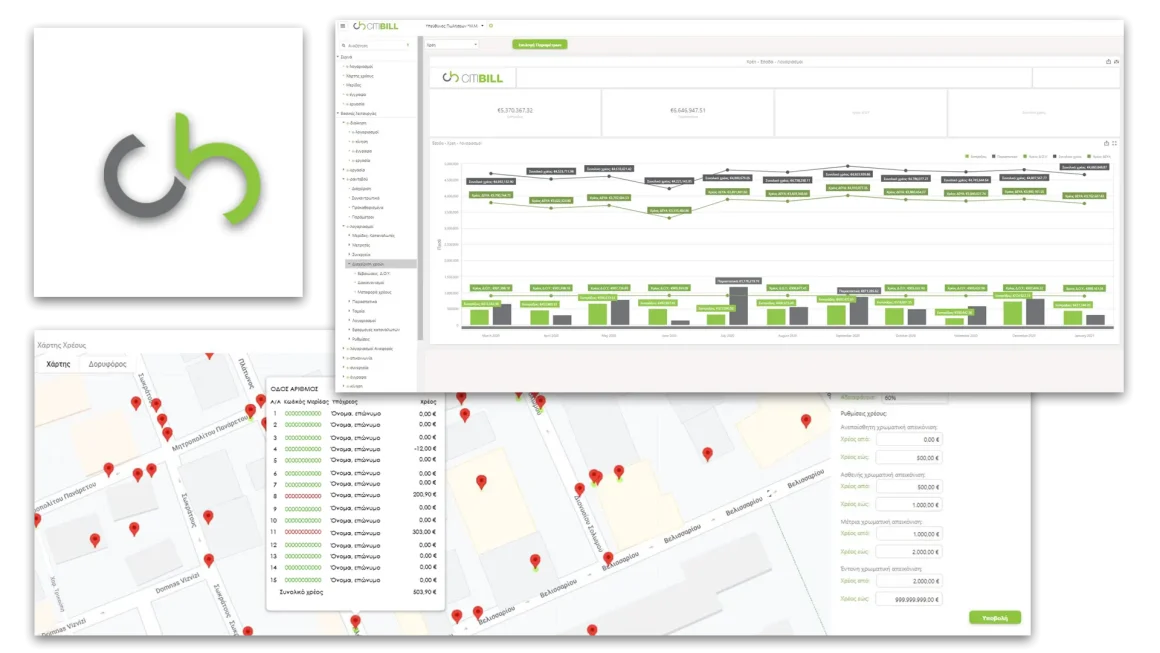
Task: Click the 60% field in the map settings
Action: [x=915, y=398]
